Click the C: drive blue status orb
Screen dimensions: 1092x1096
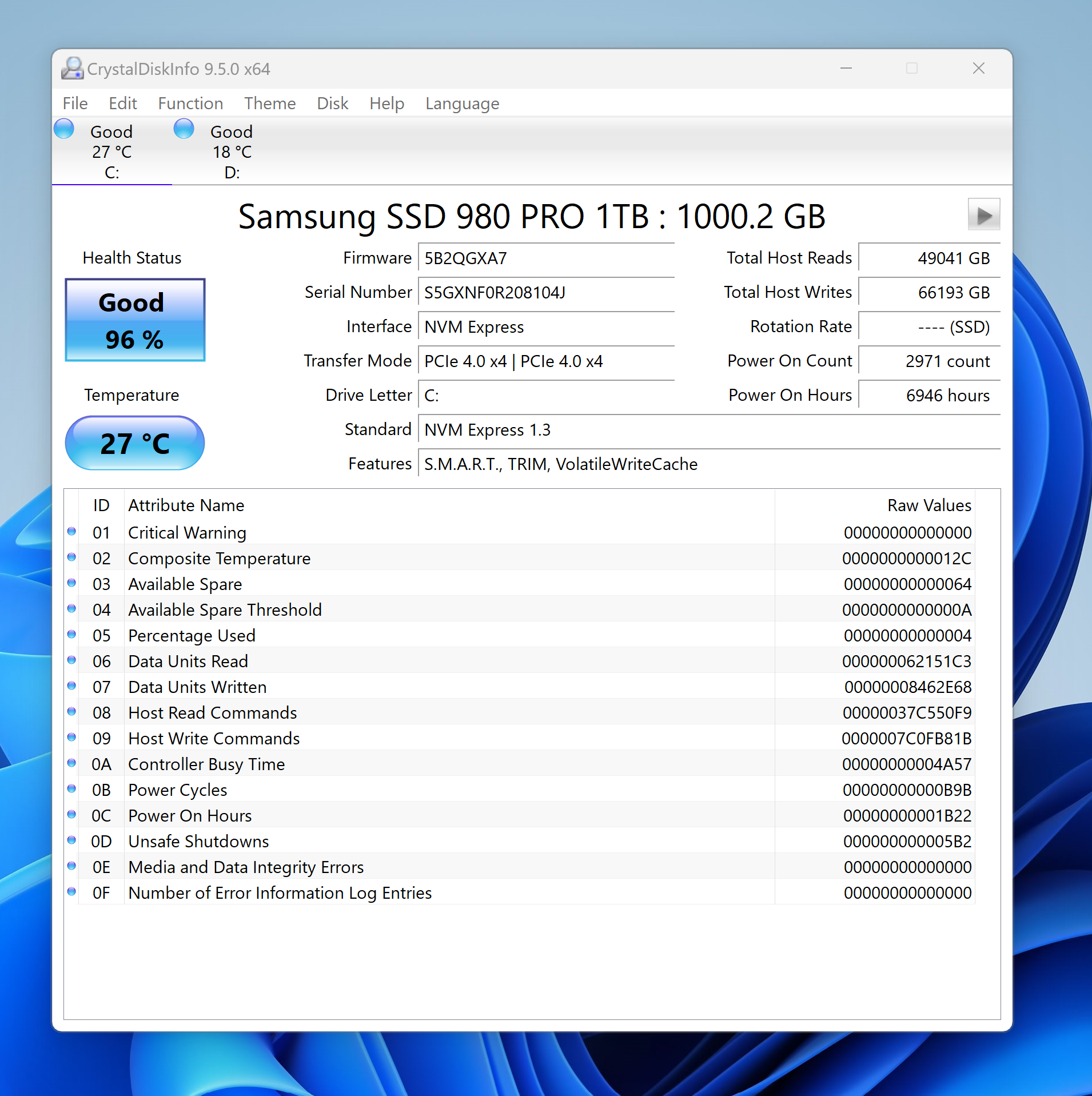[64, 129]
